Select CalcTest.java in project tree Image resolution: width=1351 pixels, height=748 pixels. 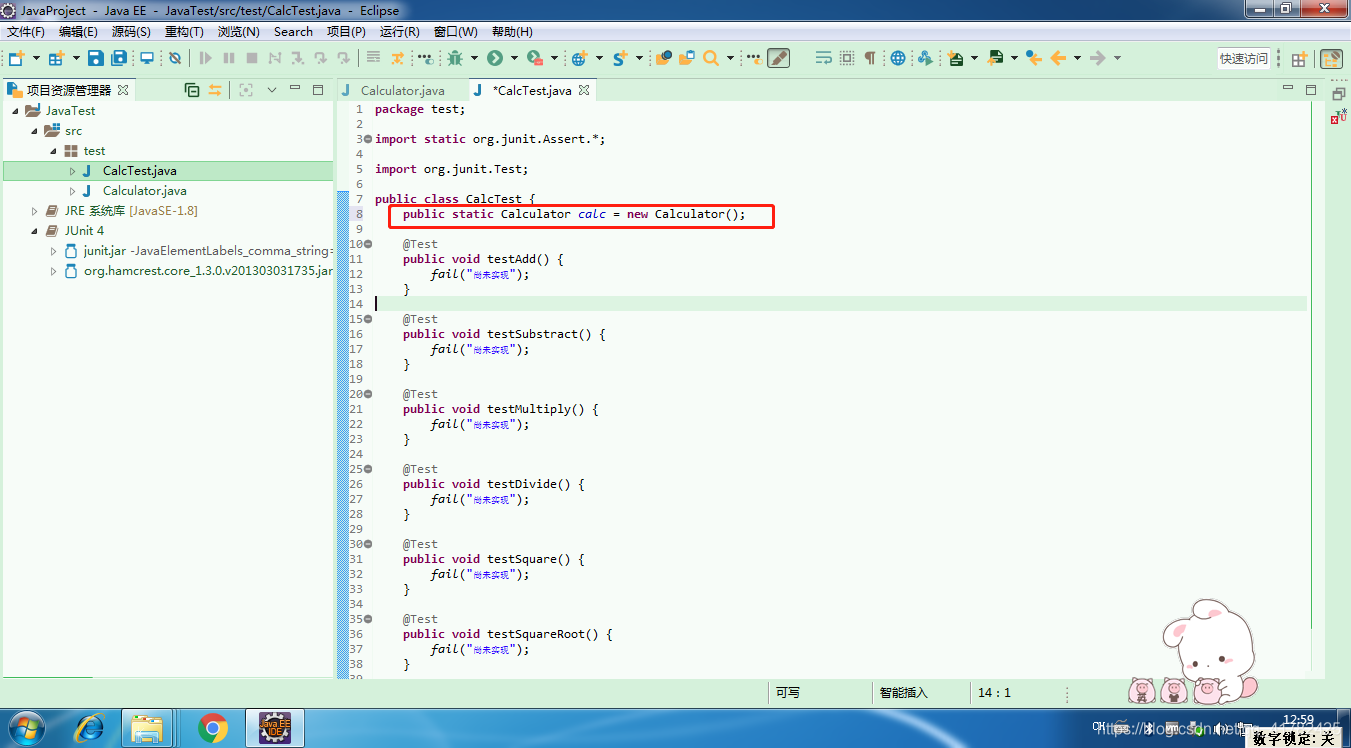point(139,171)
